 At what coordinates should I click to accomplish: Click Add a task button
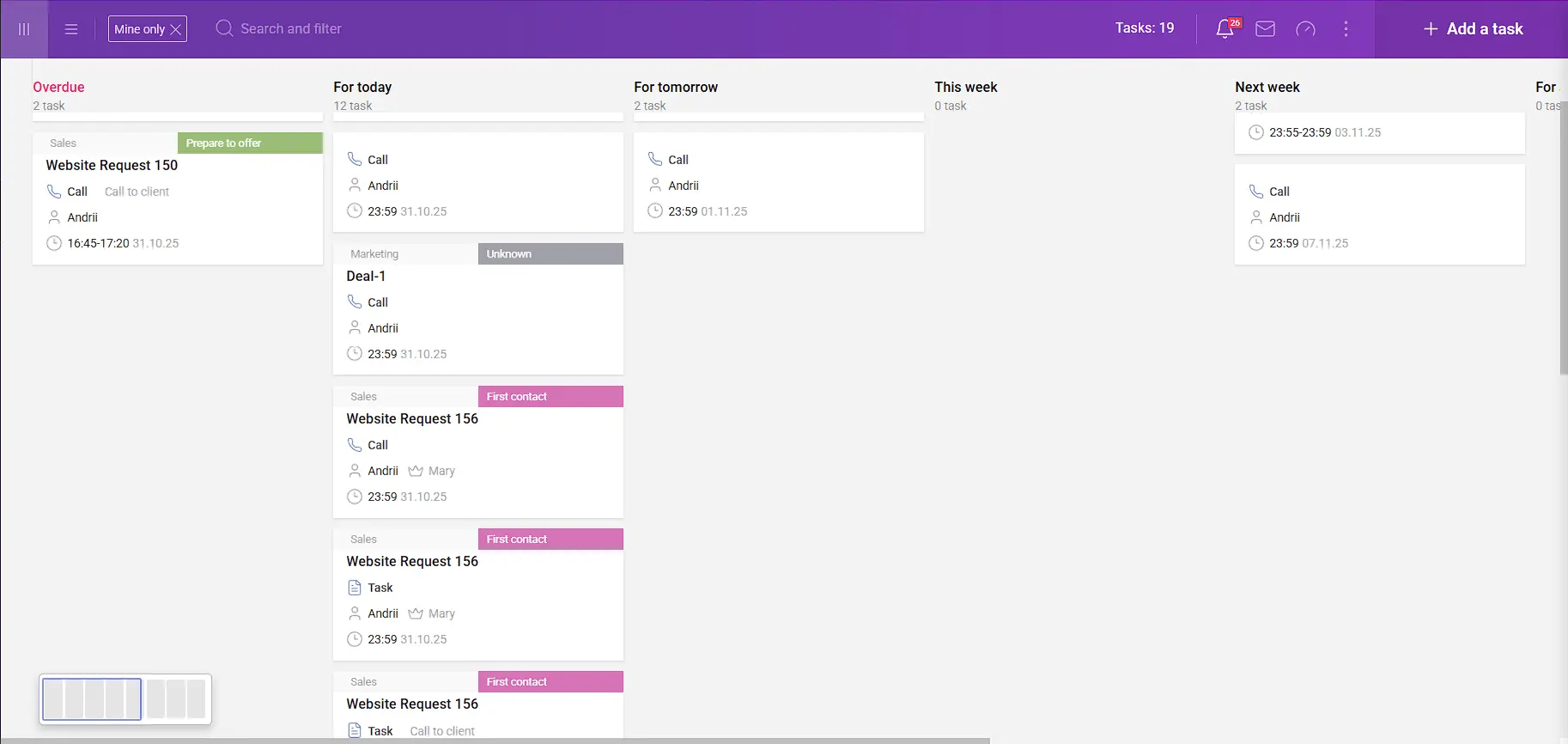click(x=1473, y=28)
